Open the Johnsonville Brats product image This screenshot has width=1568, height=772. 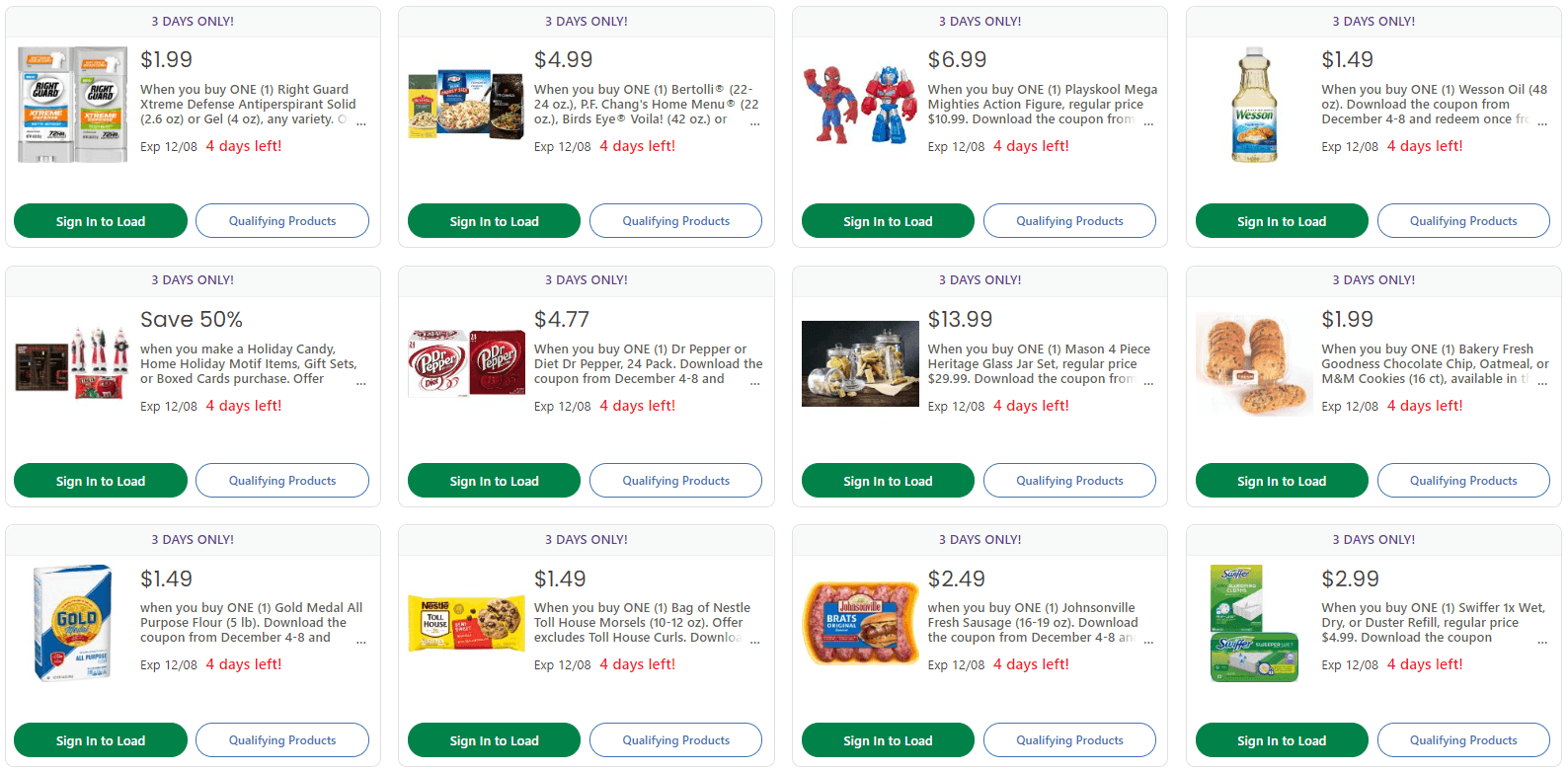click(860, 623)
